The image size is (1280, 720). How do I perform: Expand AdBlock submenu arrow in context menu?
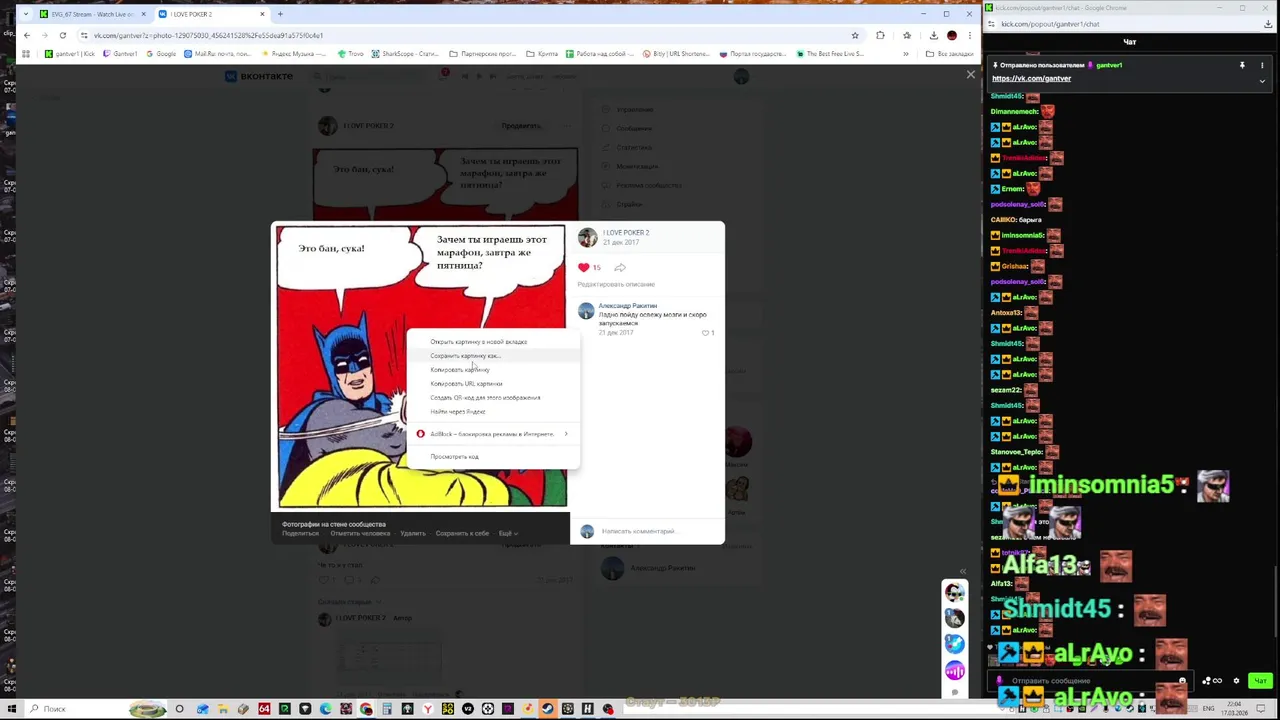(566, 434)
